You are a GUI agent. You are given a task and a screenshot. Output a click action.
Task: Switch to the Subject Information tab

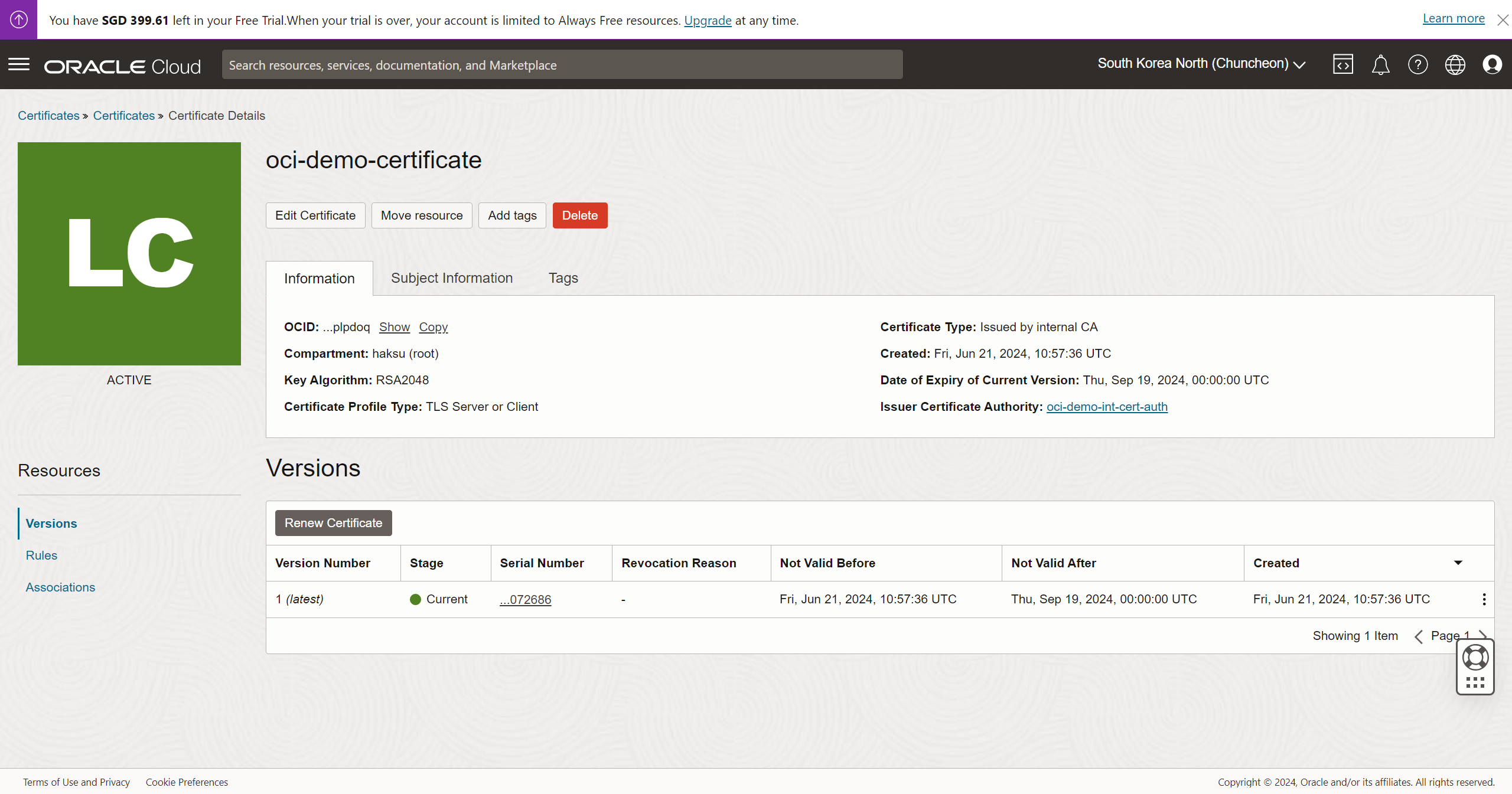[x=451, y=278]
